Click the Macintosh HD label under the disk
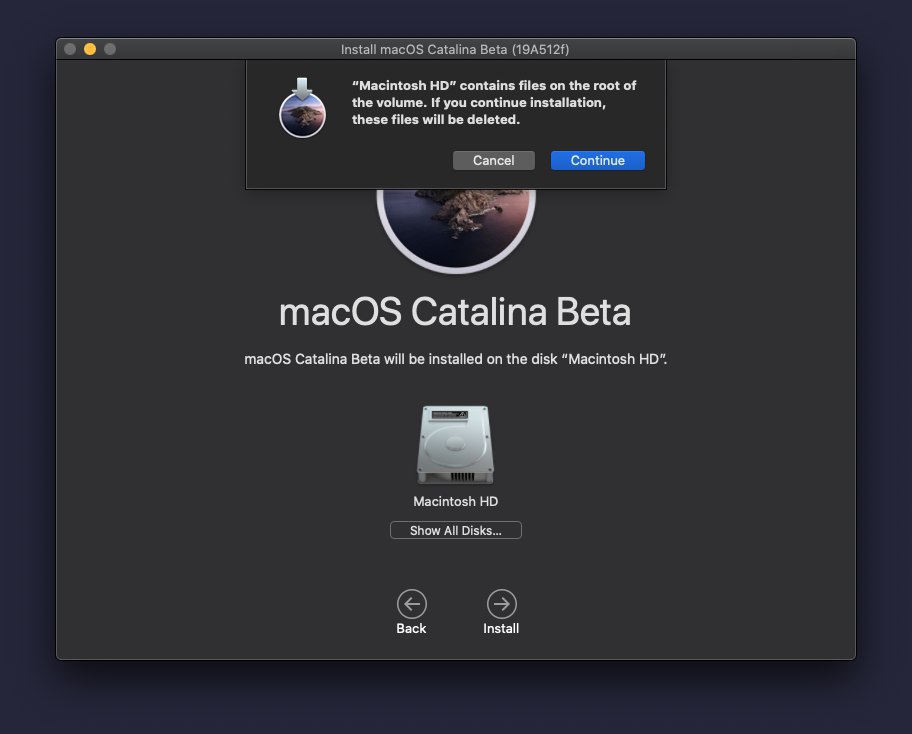 coord(455,501)
